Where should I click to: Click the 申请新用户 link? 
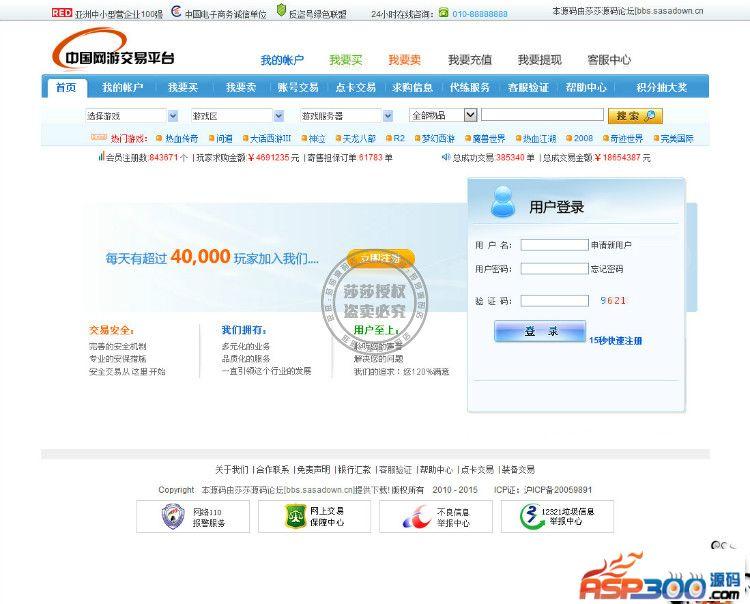pyautogui.click(x=611, y=245)
